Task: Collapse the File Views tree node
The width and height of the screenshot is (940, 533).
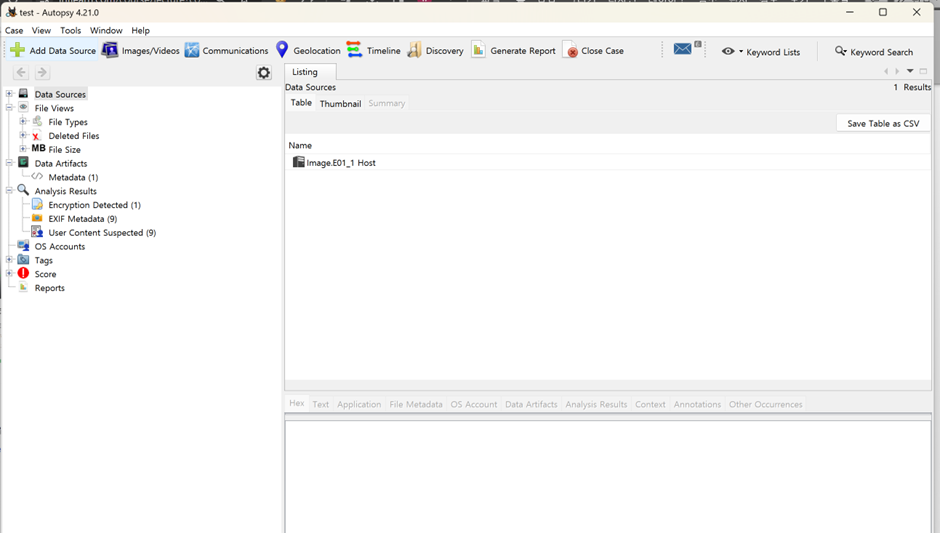Action: (x=10, y=108)
